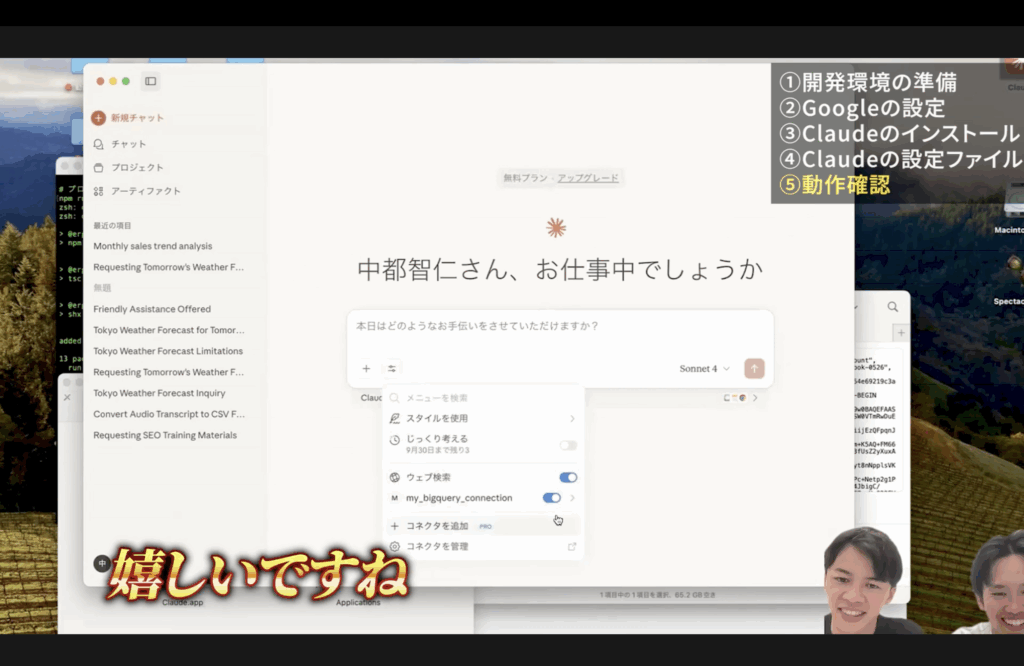Turn off my_bigquery_connection toggle
Viewport: 1024px width, 666px height.
click(551, 498)
